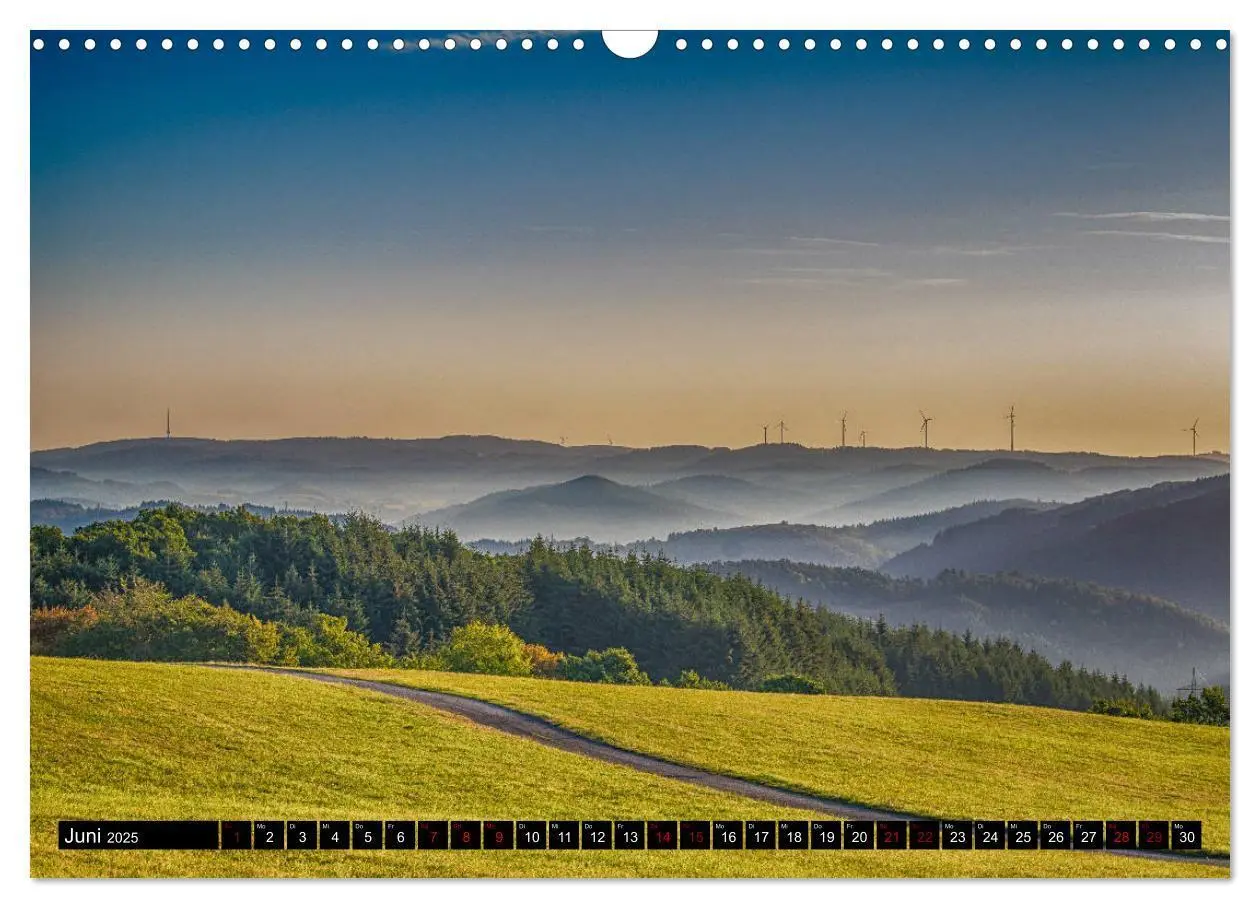
Task: Click the Juni 2025 month label
Action: point(101,836)
